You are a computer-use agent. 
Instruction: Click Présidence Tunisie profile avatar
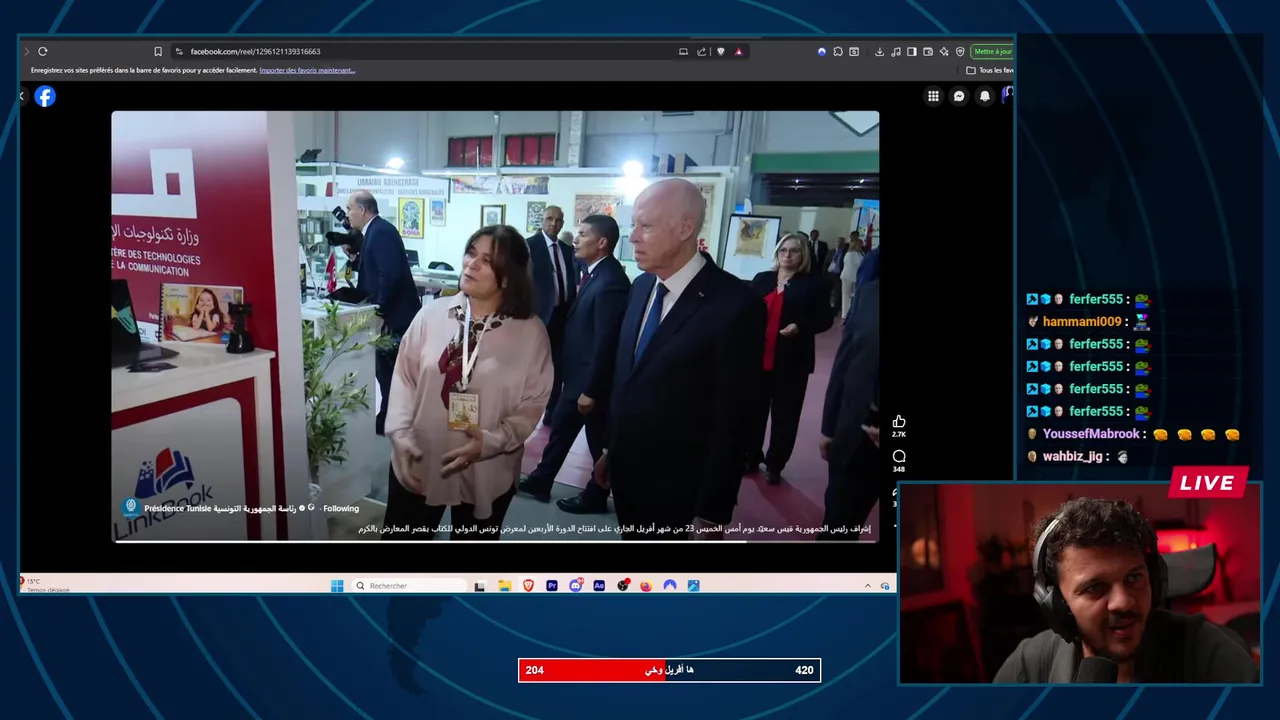pyautogui.click(x=130, y=507)
